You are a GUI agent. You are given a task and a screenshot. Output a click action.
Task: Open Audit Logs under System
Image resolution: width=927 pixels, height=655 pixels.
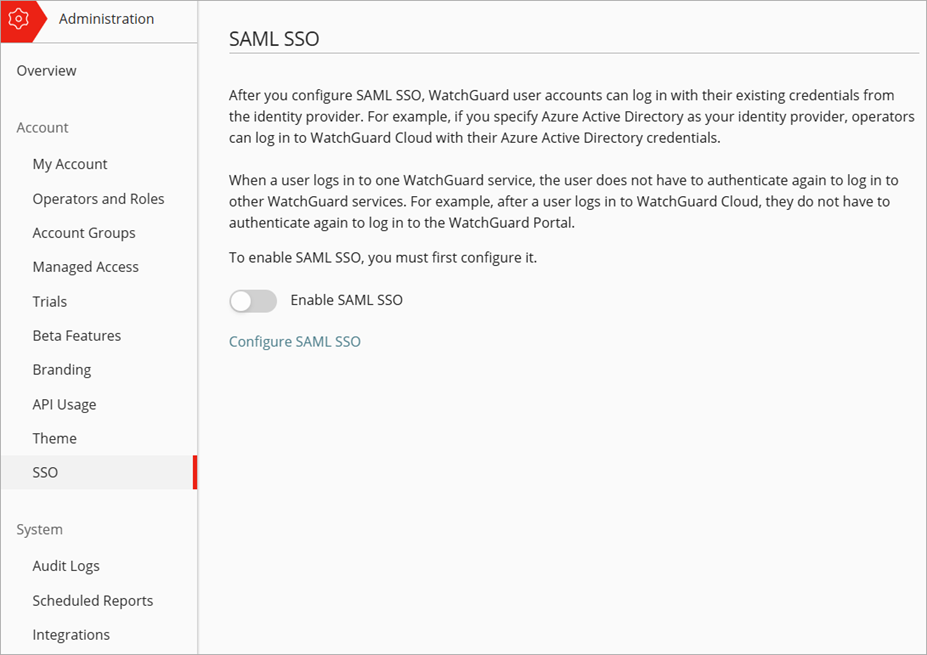pyautogui.click(x=65, y=565)
